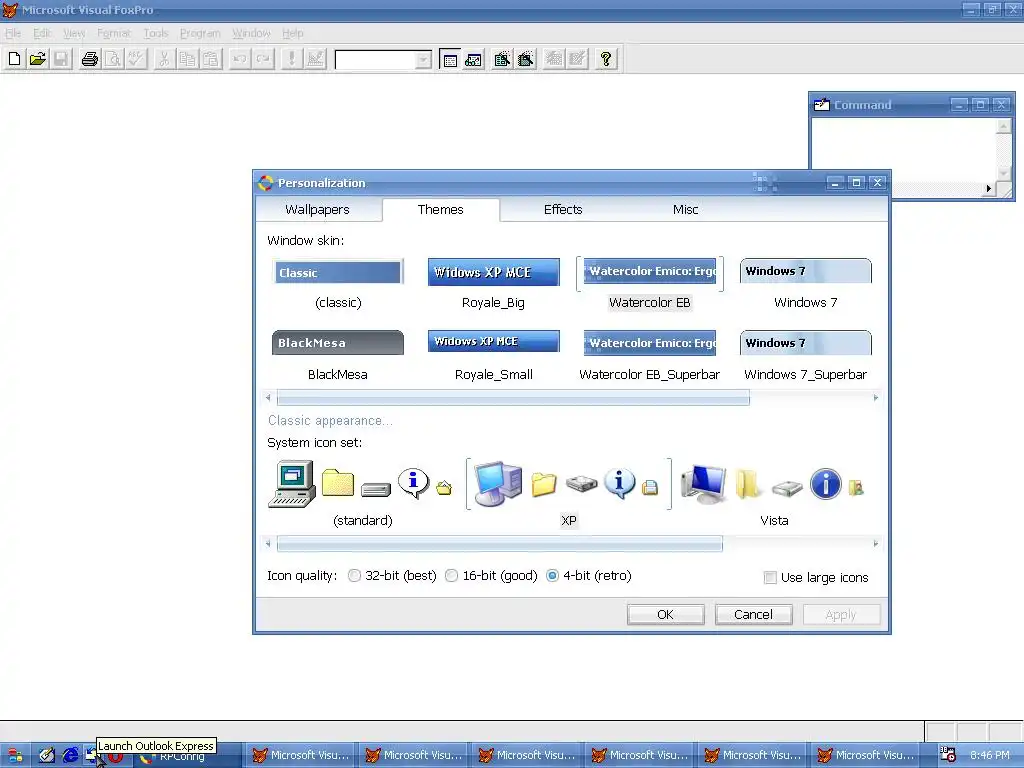Open the Start button on taskbar
This screenshot has height=768, width=1024.
14,756
